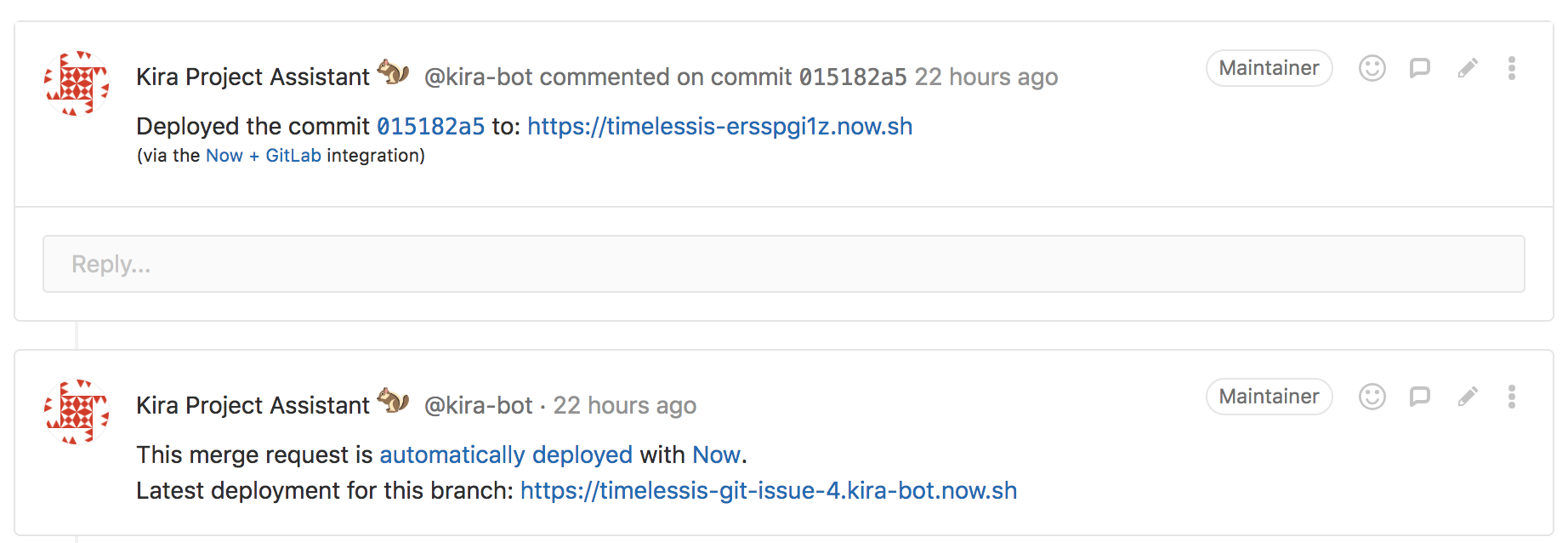Click Kira bot avatar in first comment
This screenshot has height=543, width=1568.
coord(77,83)
